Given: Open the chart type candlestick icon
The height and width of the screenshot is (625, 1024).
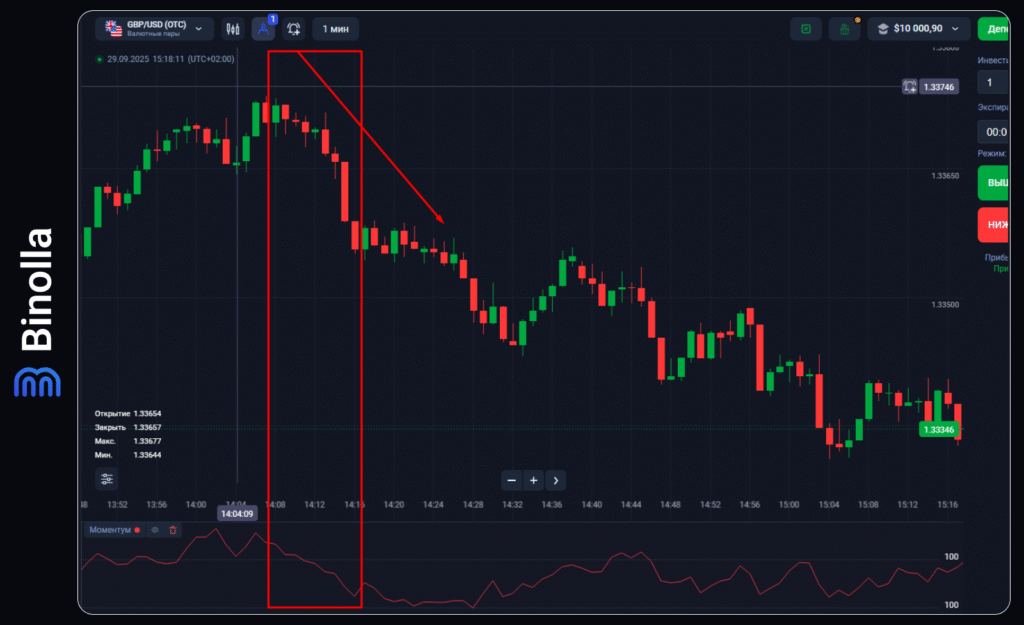Looking at the screenshot, I should click(x=233, y=29).
